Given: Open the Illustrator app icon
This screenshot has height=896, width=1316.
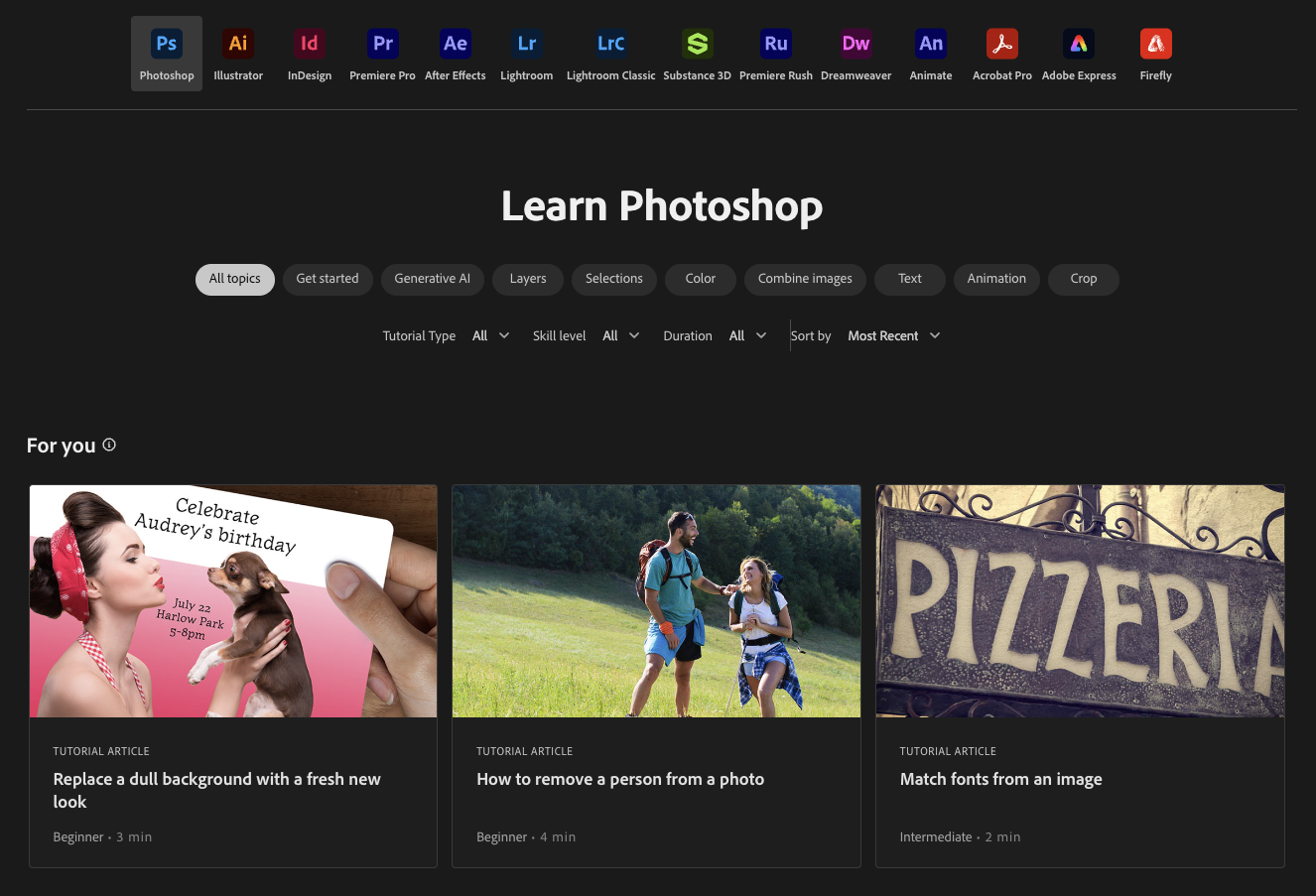Looking at the screenshot, I should [x=238, y=44].
